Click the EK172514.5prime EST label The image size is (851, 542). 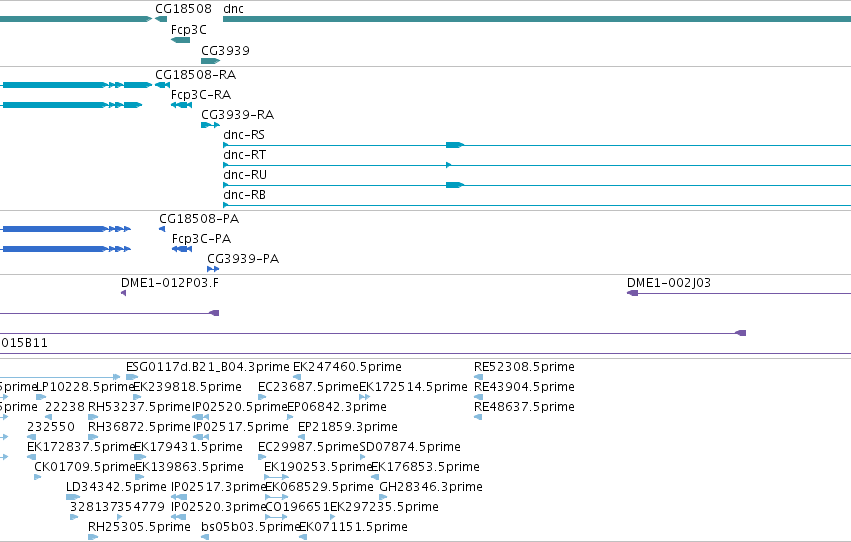pyautogui.click(x=414, y=387)
